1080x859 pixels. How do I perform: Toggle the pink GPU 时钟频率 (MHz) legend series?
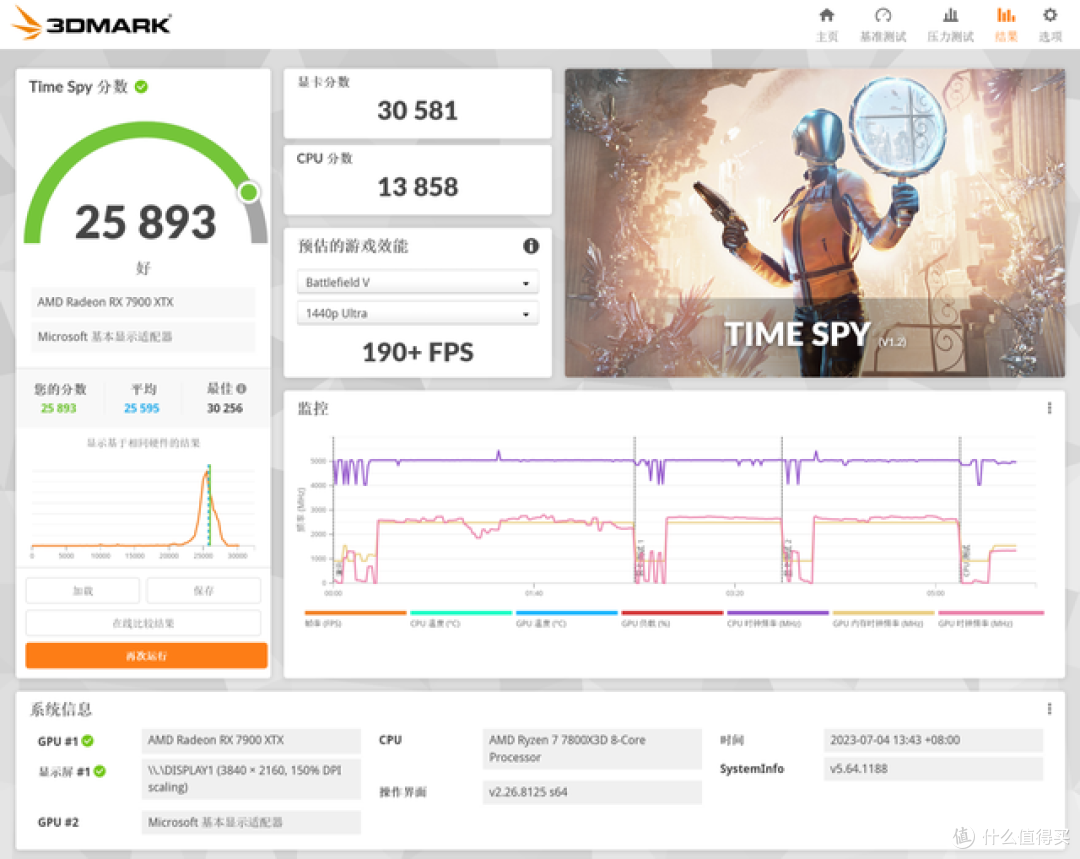coord(990,619)
